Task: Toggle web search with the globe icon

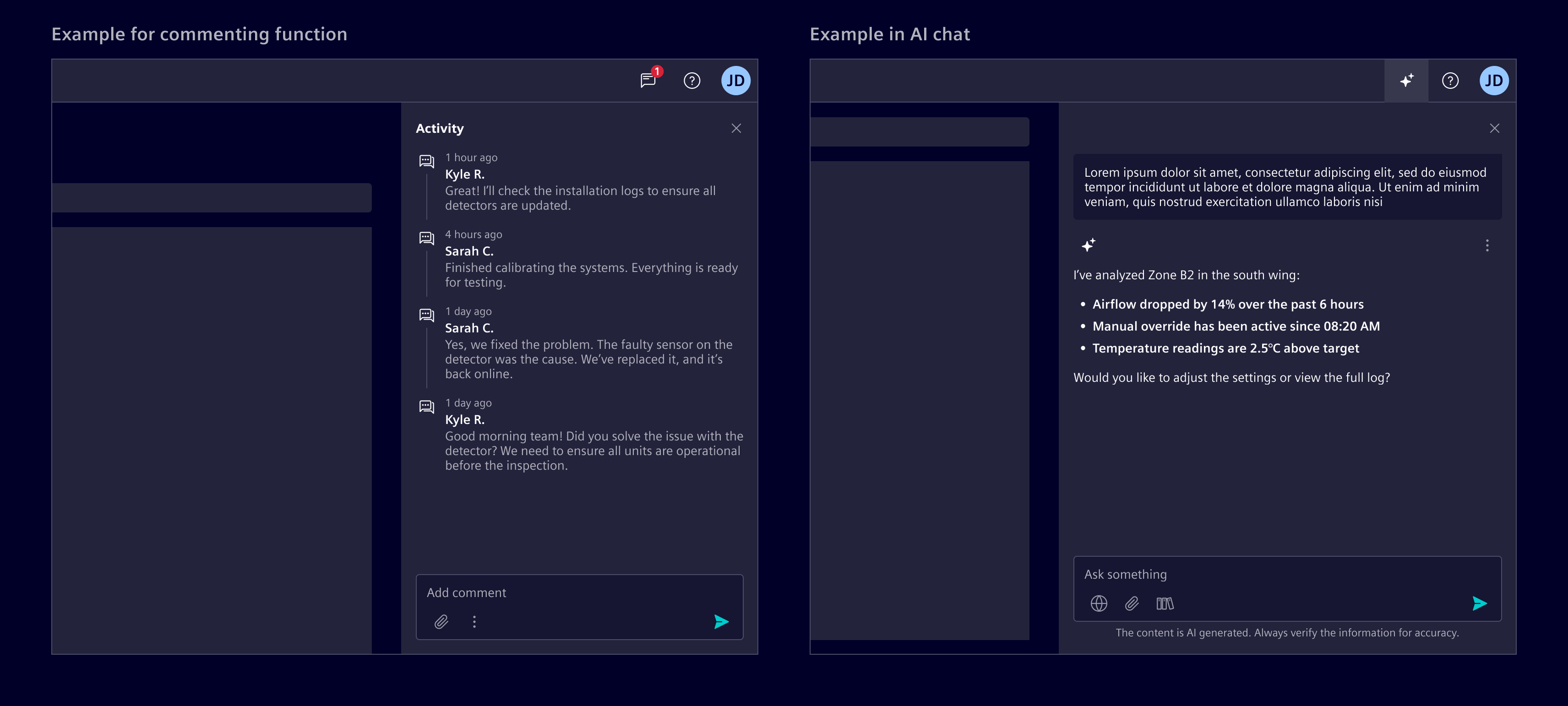Action: [1098, 603]
